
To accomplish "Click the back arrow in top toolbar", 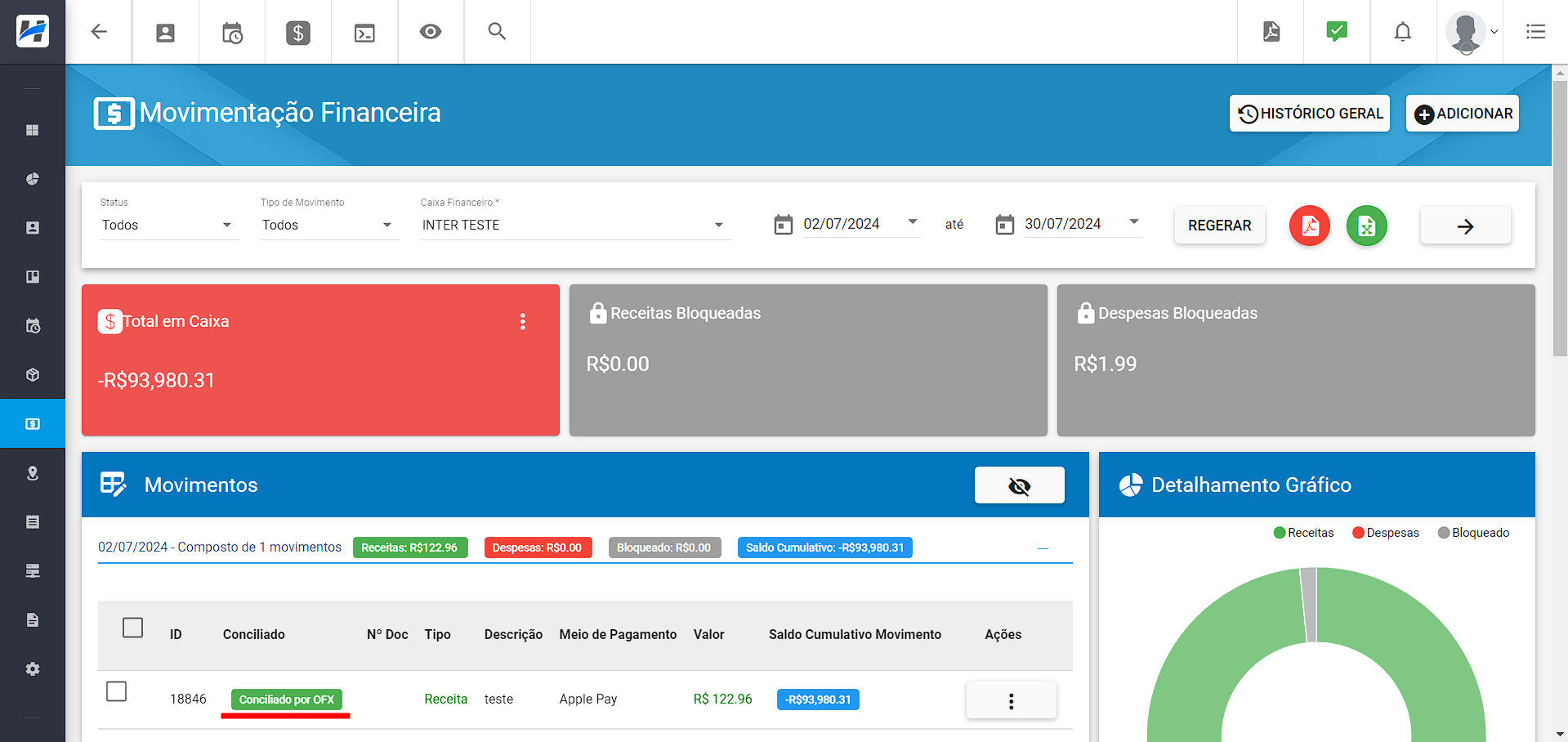I will (99, 32).
